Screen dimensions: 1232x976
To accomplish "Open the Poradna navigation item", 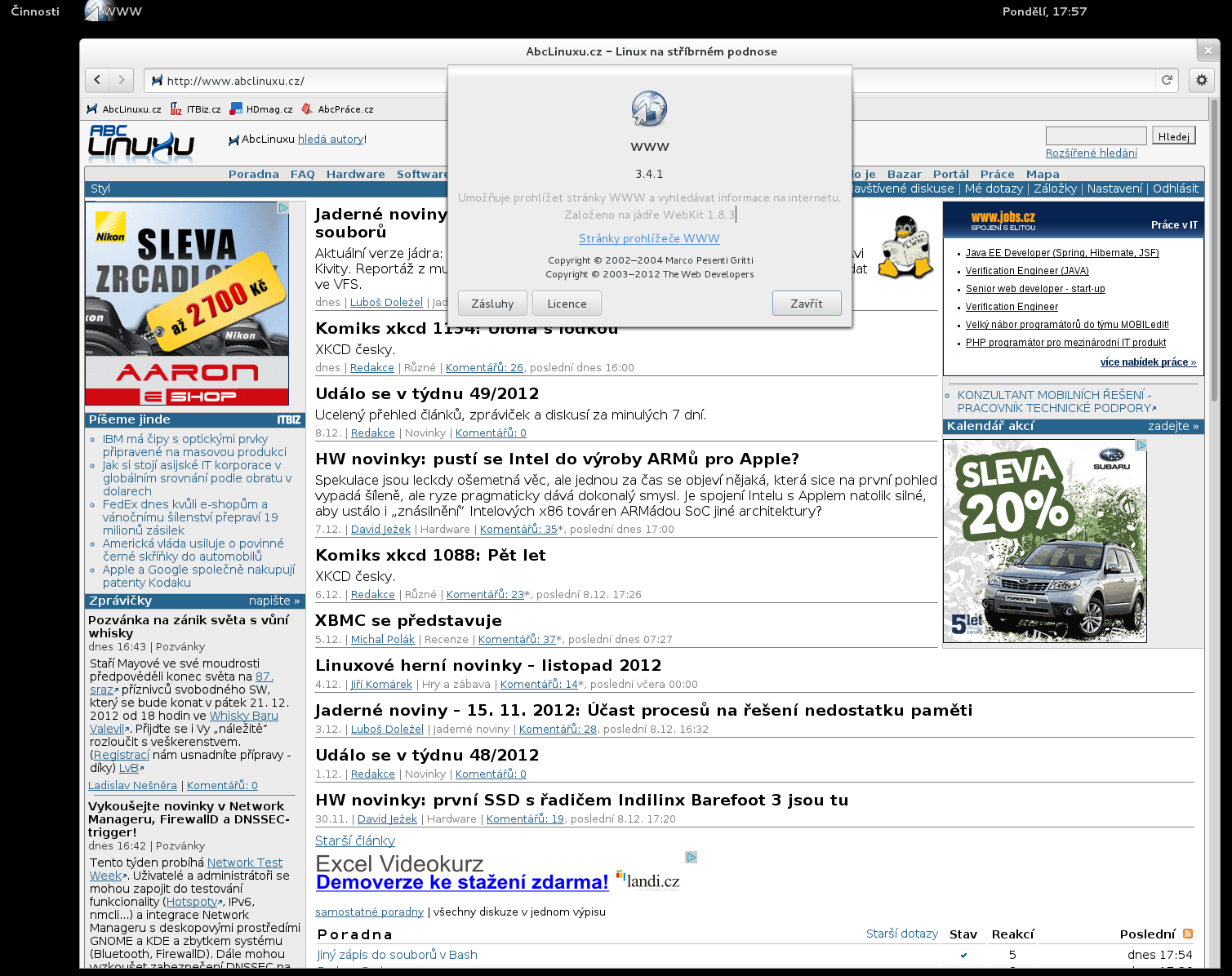I will click(254, 174).
